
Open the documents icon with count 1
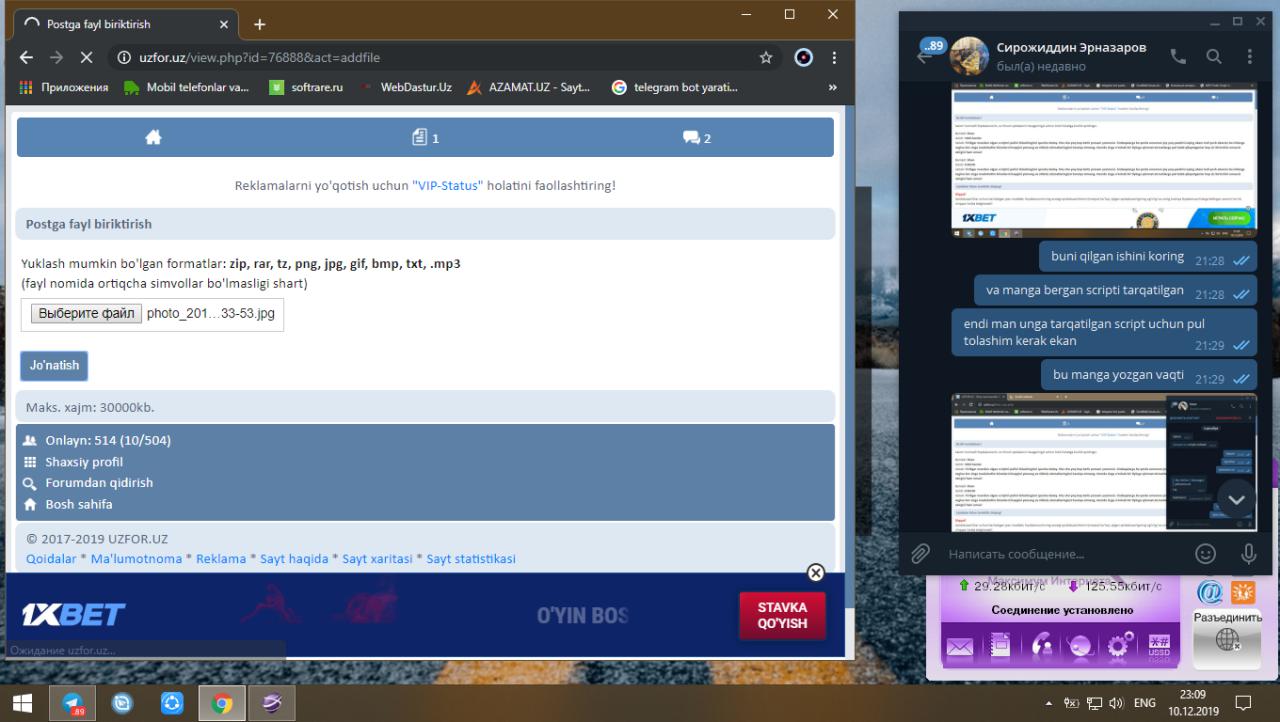[425, 138]
